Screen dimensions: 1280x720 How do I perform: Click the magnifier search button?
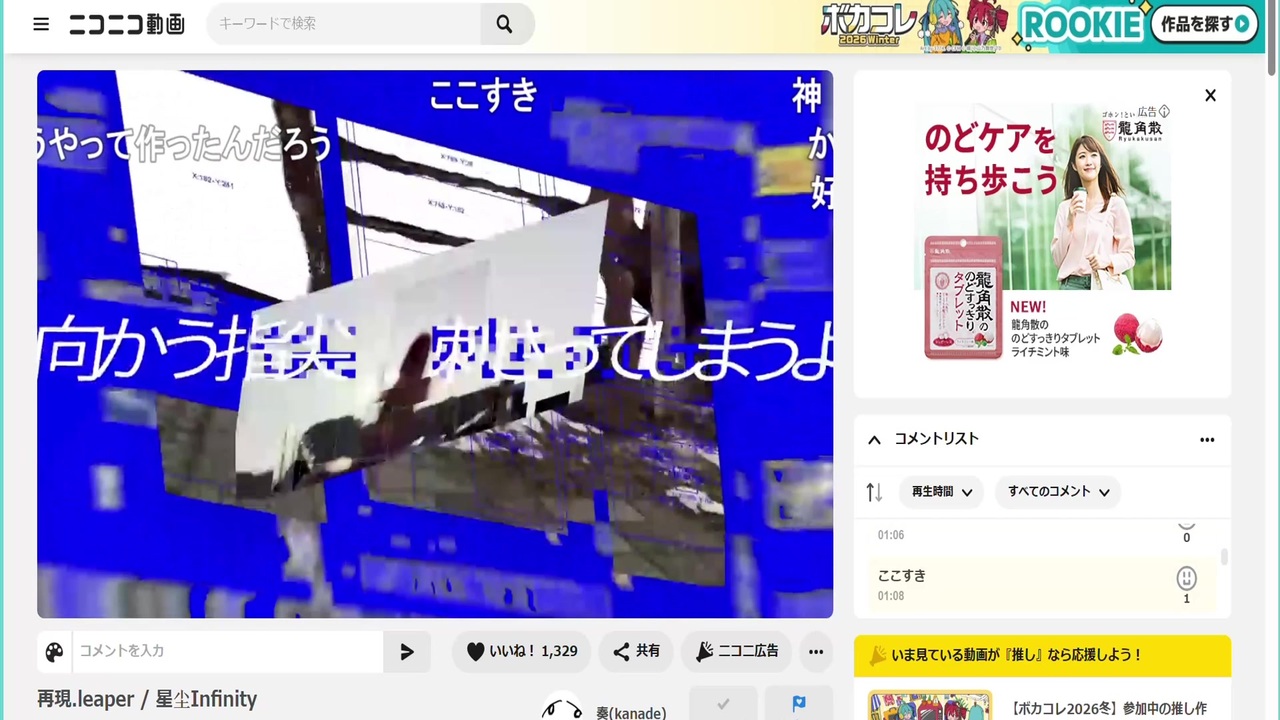pos(505,24)
